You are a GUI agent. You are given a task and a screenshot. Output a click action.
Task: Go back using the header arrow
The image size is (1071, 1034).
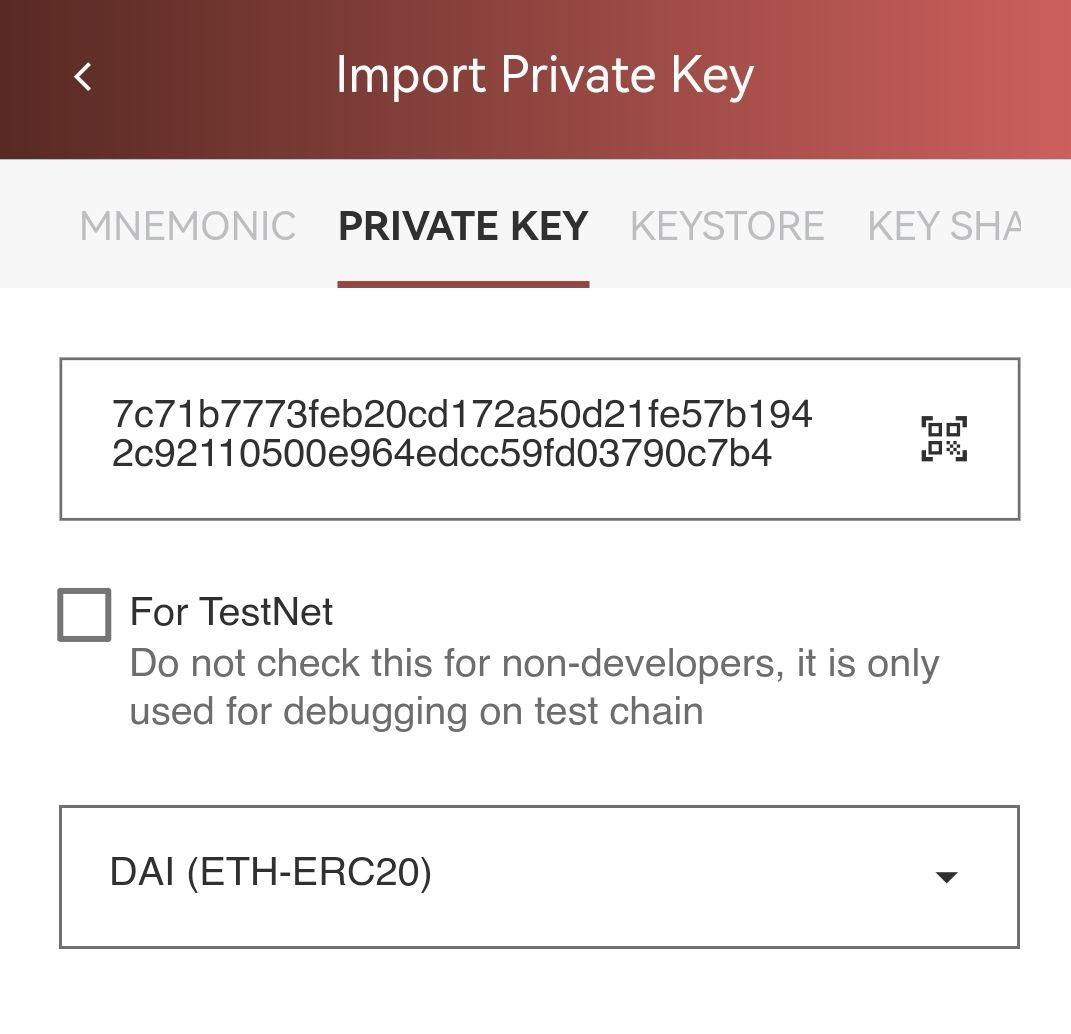(84, 77)
